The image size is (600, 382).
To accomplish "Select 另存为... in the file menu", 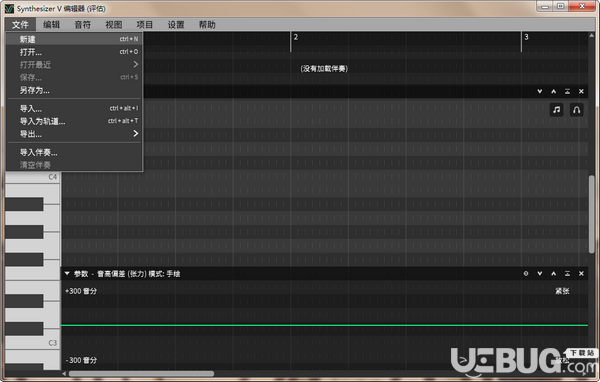I will point(74,90).
